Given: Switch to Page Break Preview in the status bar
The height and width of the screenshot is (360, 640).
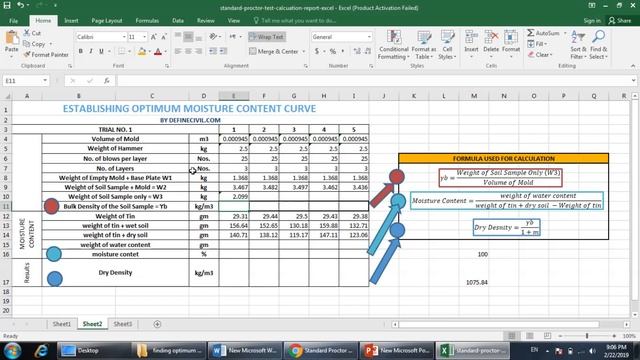Looking at the screenshot, I should [547, 336].
